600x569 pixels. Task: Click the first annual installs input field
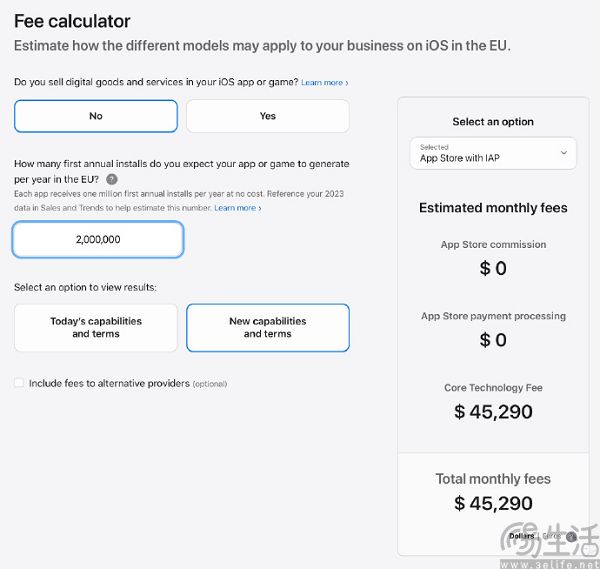(98, 240)
